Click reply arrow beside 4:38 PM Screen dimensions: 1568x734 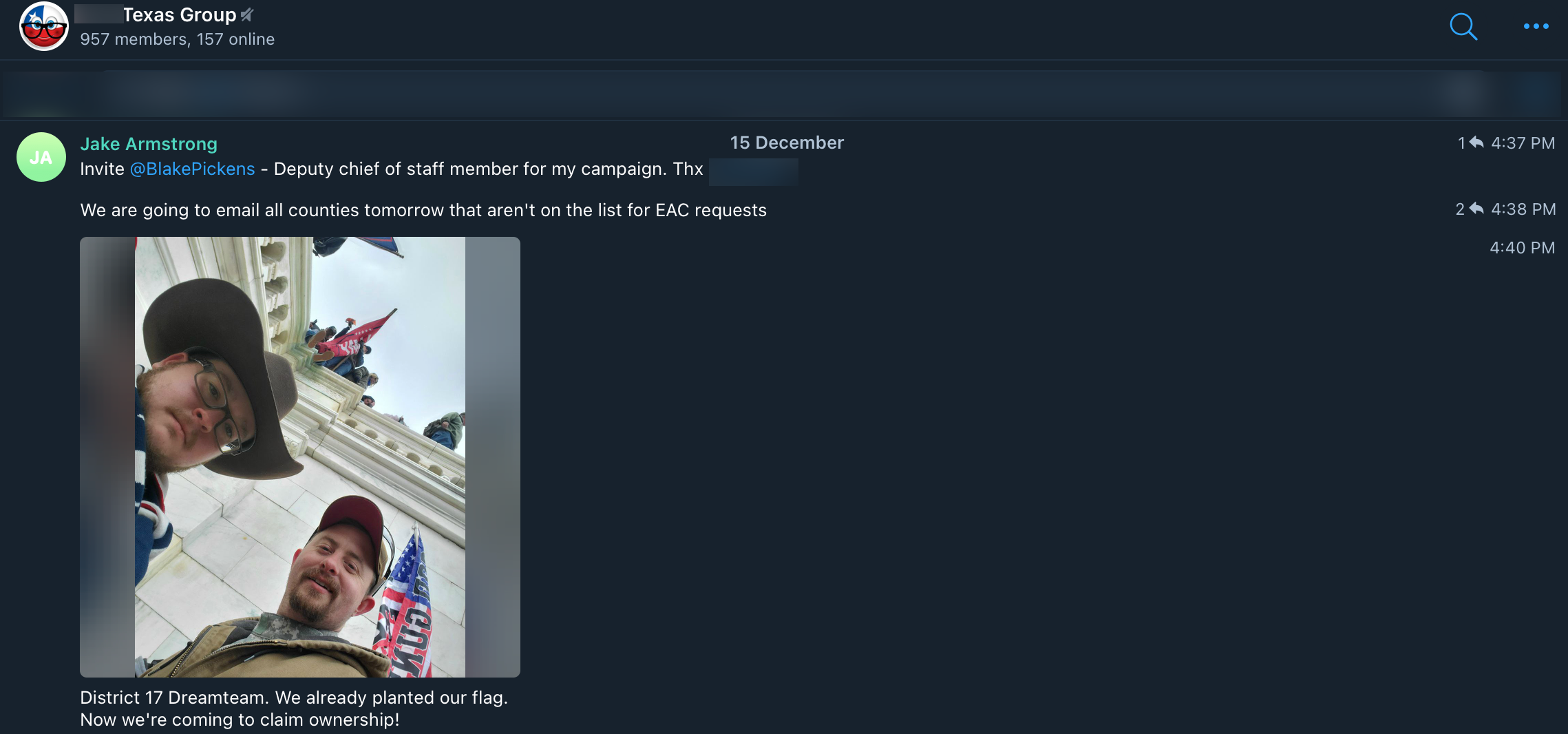tap(1476, 209)
